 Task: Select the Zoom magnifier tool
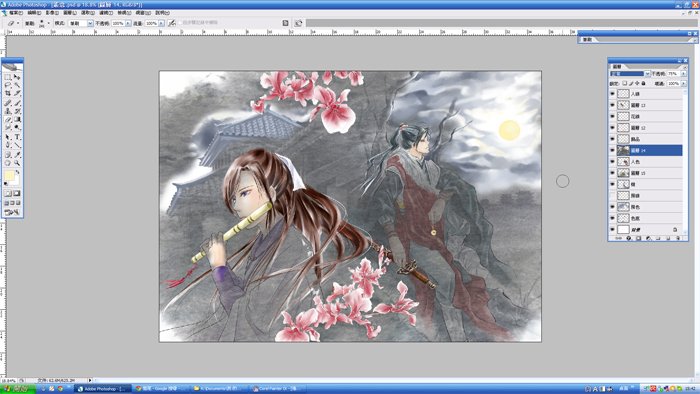[x=17, y=163]
